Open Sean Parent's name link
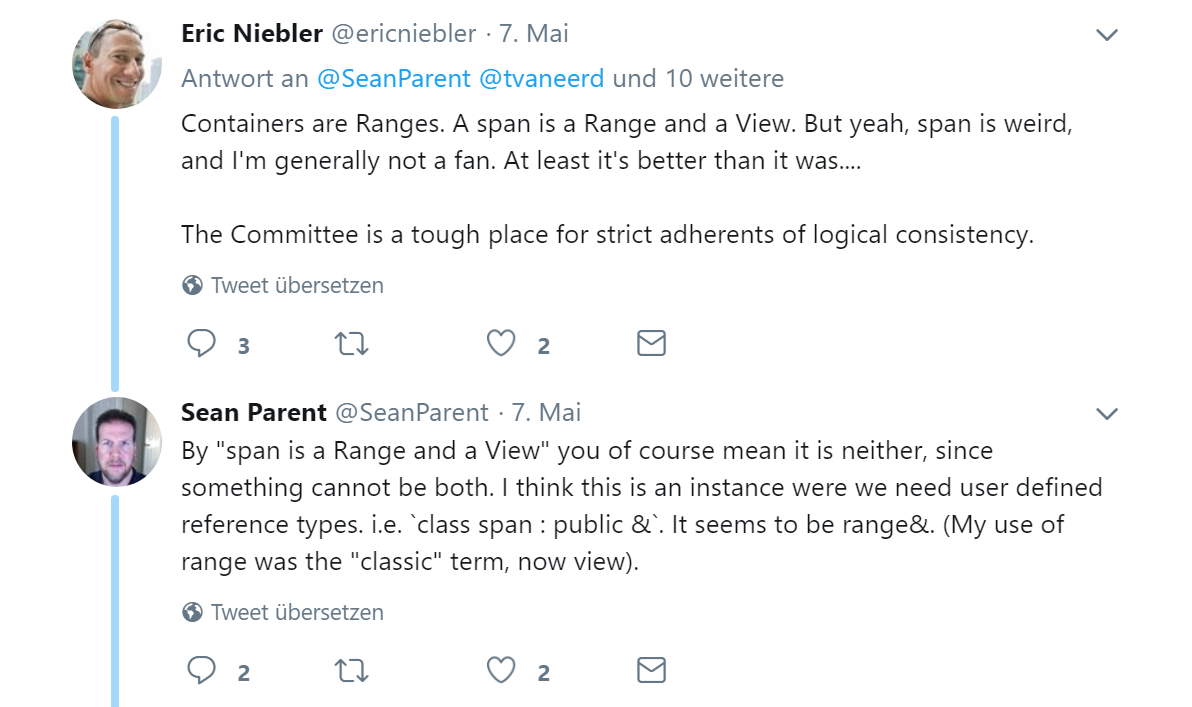This screenshot has height=707, width=1192. [253, 412]
